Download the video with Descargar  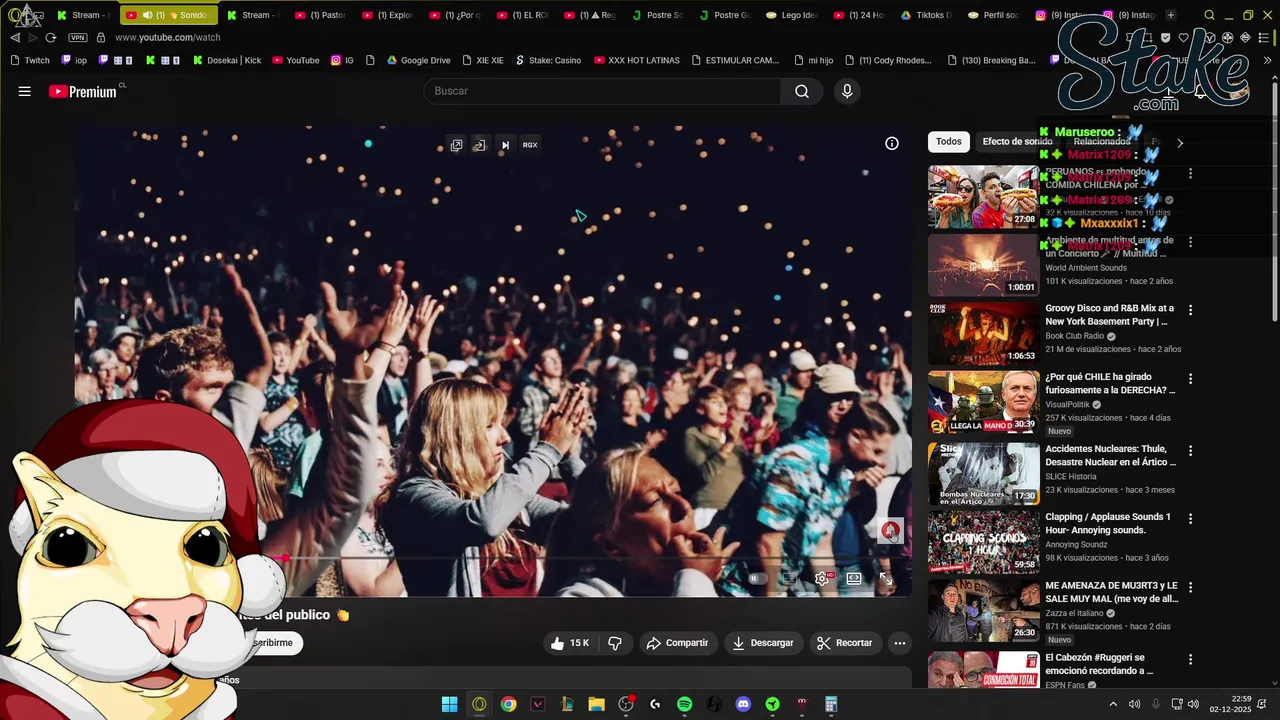pyautogui.click(x=763, y=643)
